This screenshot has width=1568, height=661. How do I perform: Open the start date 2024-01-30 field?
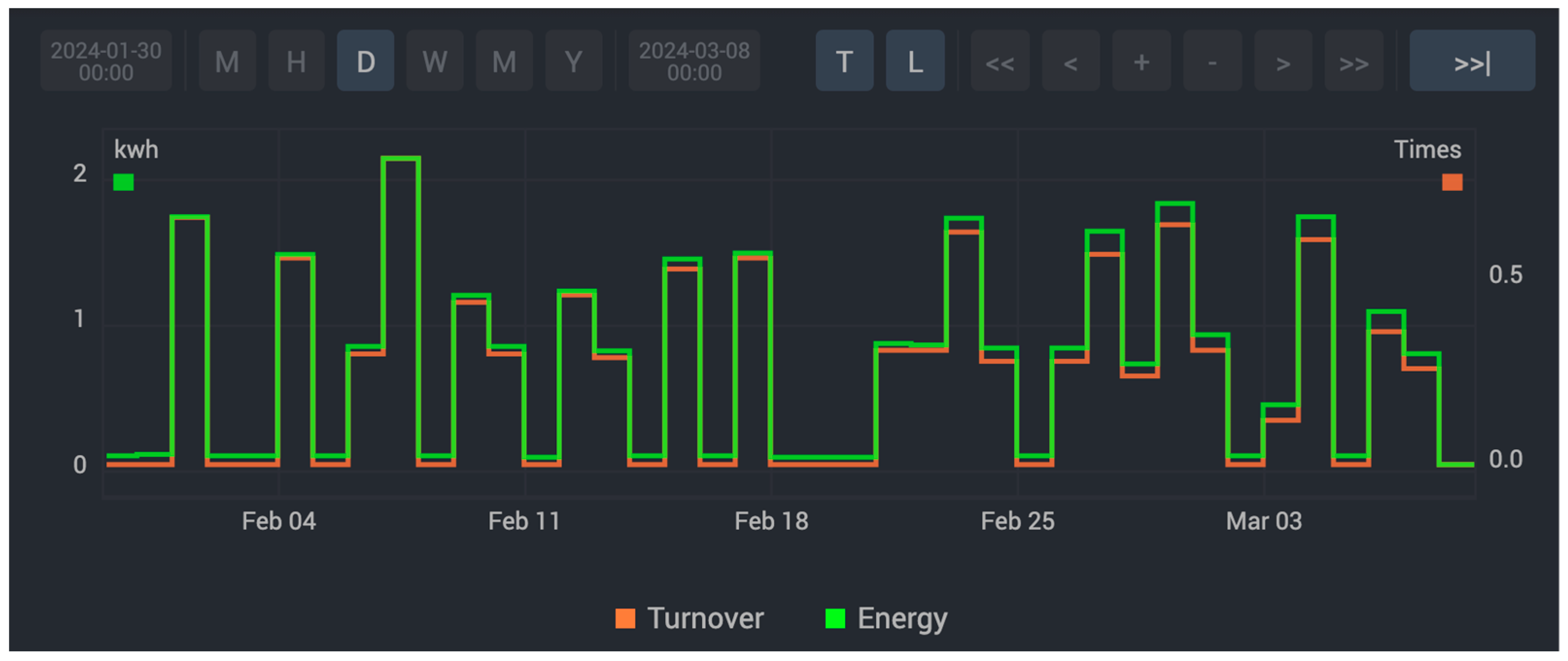coord(106,62)
